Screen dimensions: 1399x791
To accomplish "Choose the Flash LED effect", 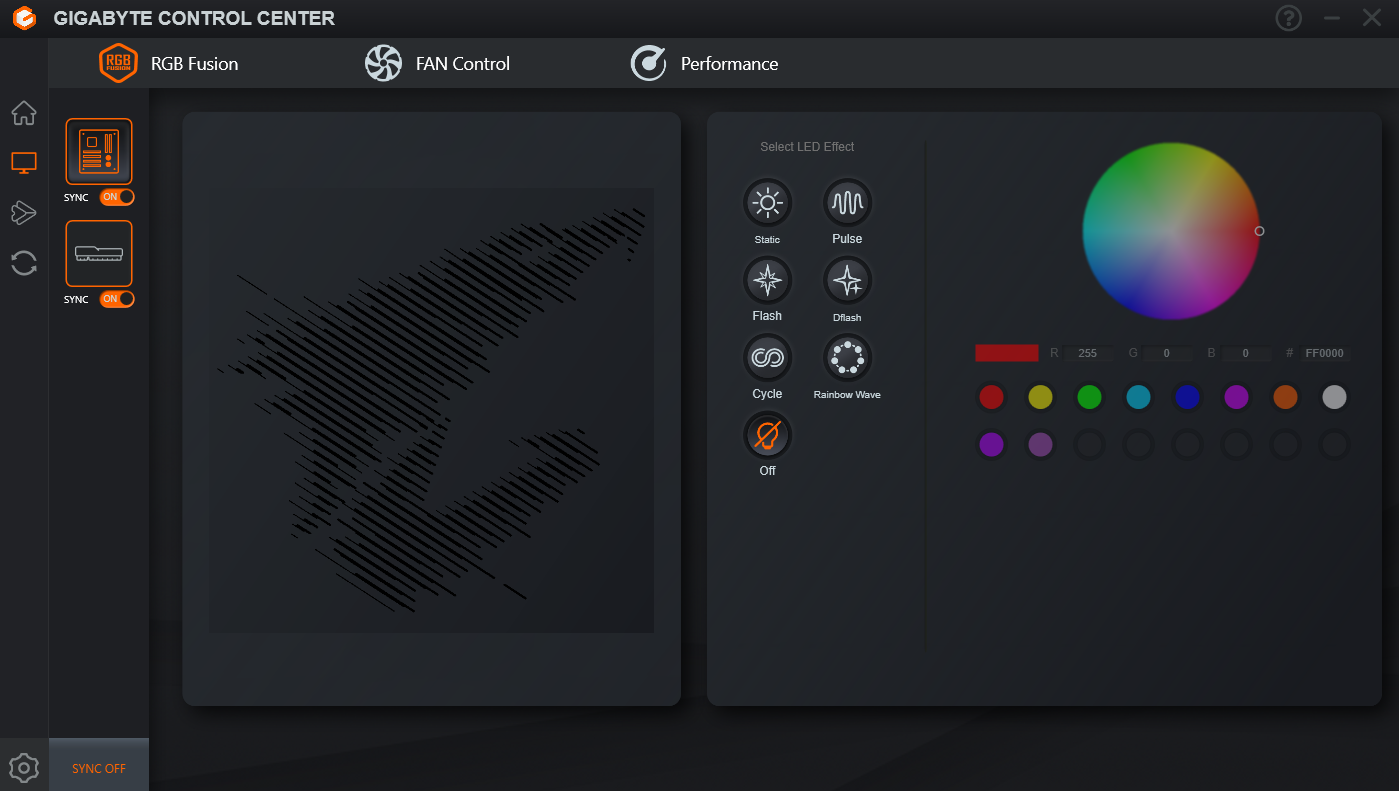I will tap(767, 280).
